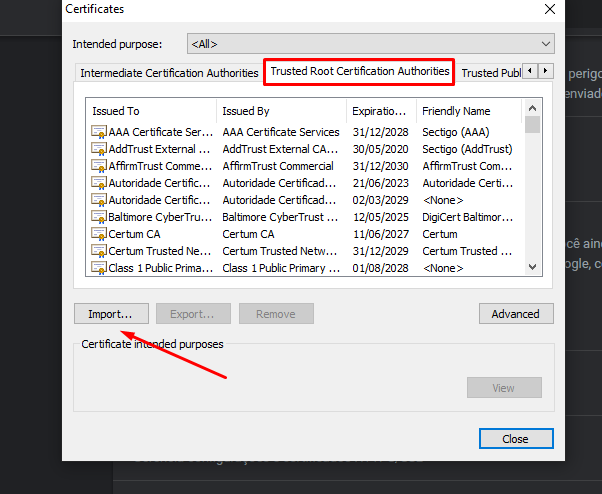Click the certificate list scrollbar thumb

(532, 125)
